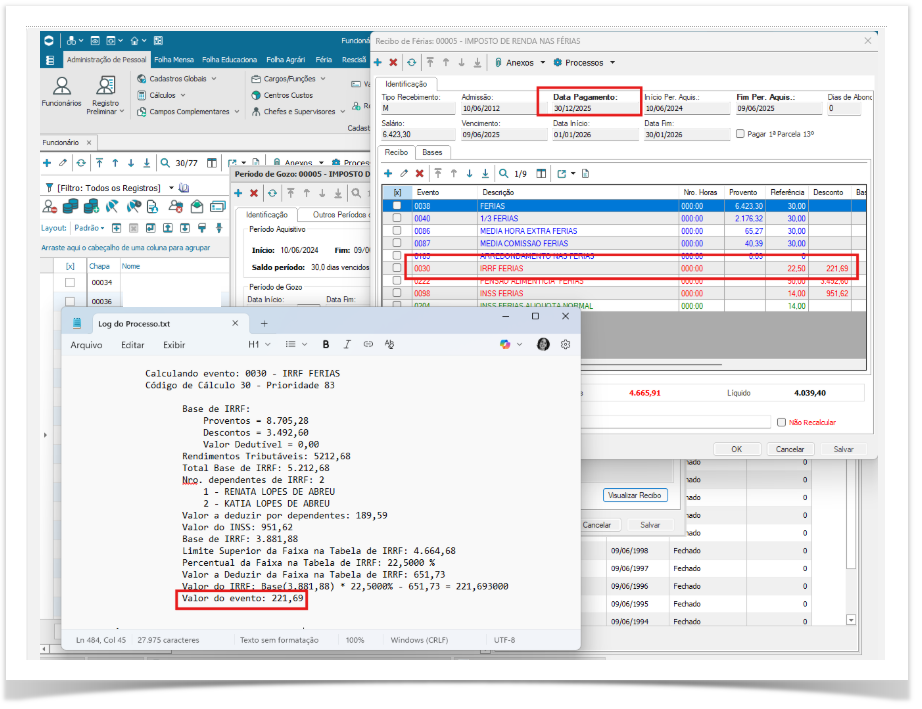
Task: Toggle bold in the Notepad toolbar
Action: [326, 345]
